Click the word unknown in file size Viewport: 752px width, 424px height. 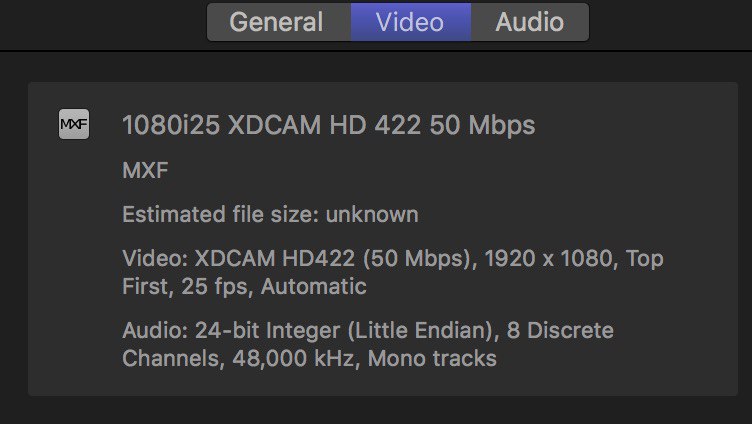[372, 214]
